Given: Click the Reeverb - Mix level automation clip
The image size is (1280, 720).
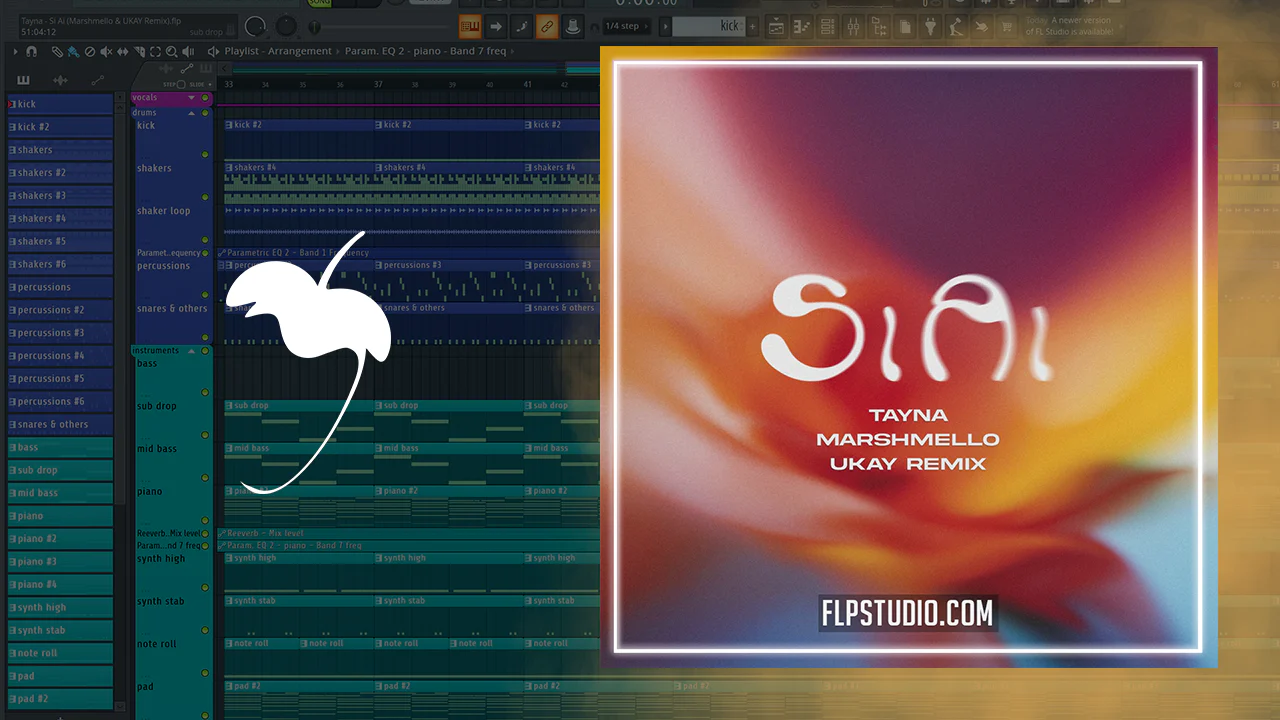Looking at the screenshot, I should coord(406,534).
